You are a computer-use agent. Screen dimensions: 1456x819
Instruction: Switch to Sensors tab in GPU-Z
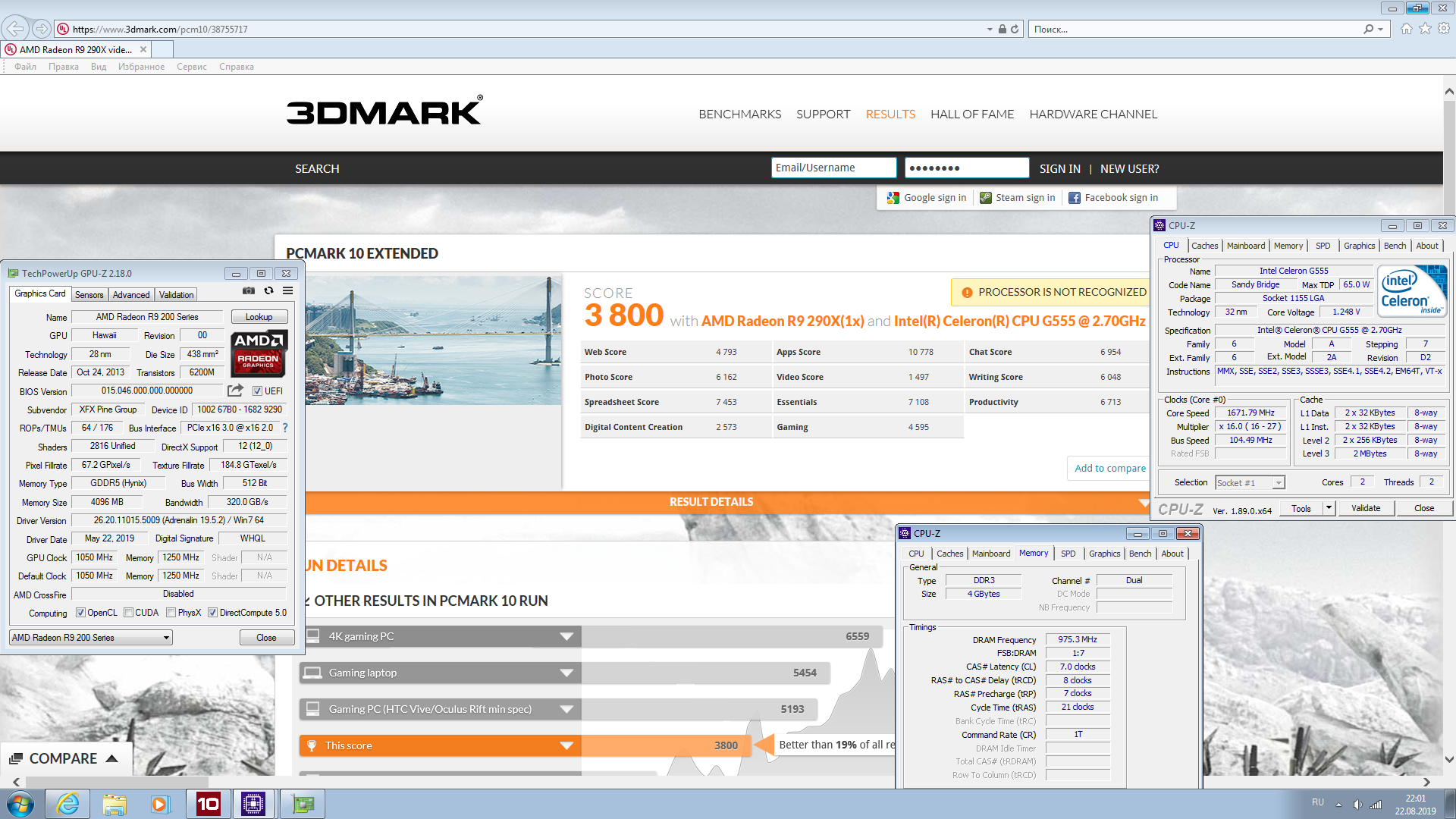pos(89,295)
